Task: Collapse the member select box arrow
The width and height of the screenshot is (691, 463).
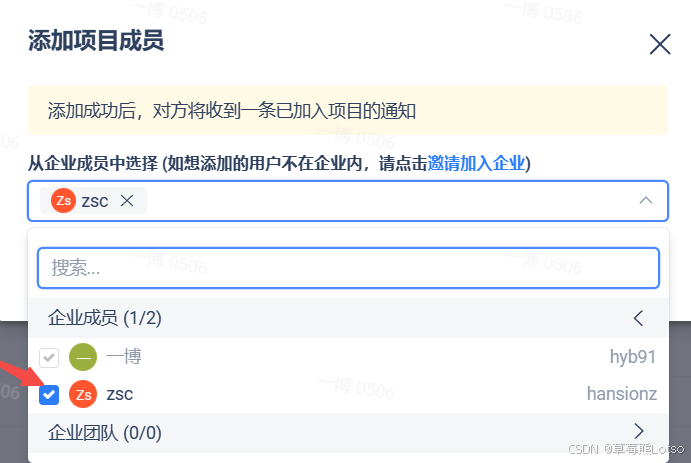Action: click(x=646, y=200)
